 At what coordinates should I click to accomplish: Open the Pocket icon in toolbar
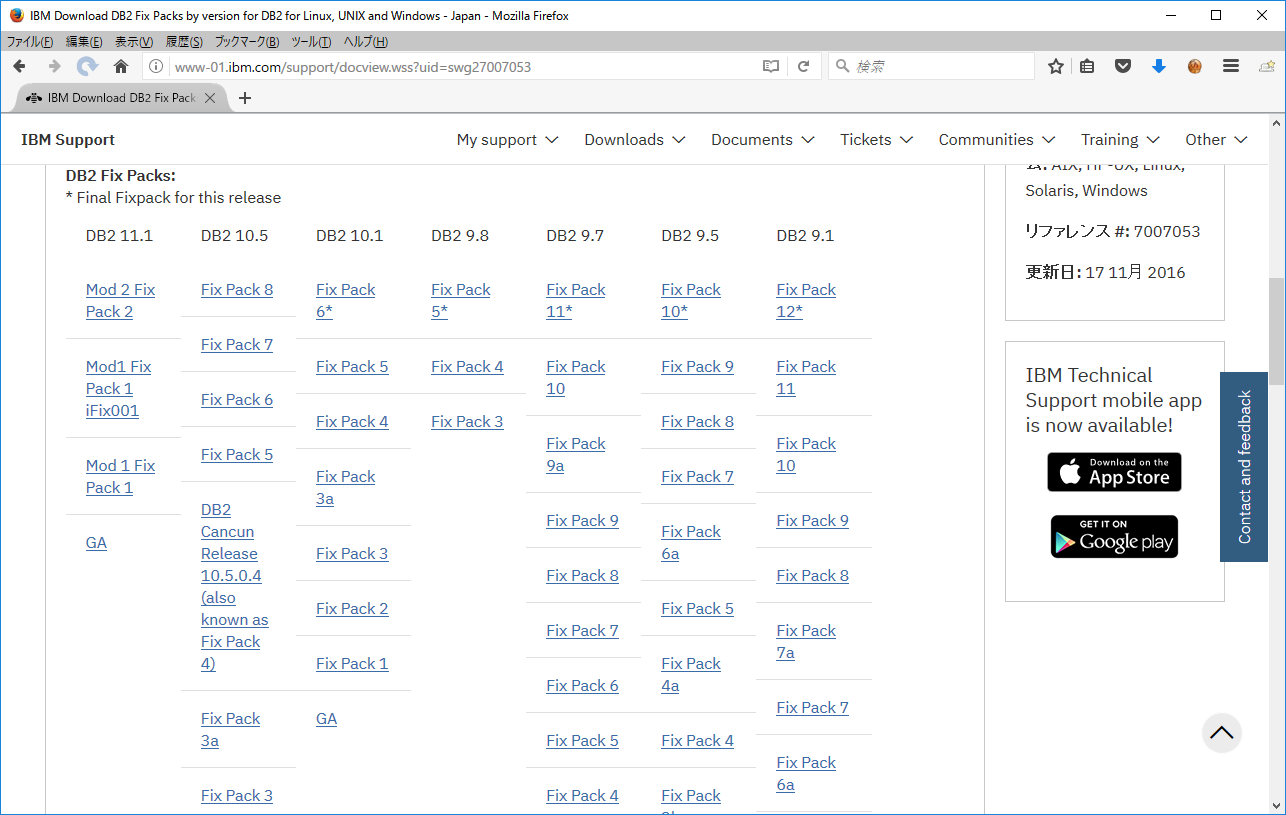point(1123,66)
